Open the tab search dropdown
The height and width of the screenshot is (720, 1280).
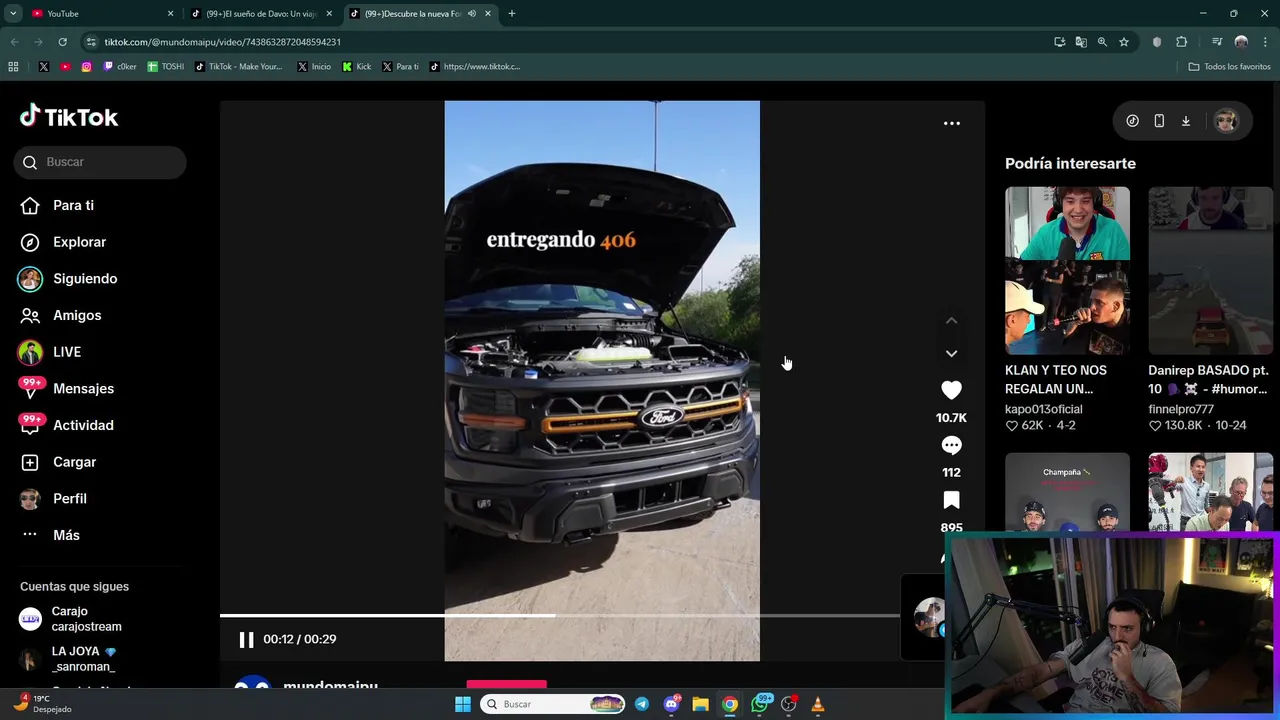coord(13,14)
